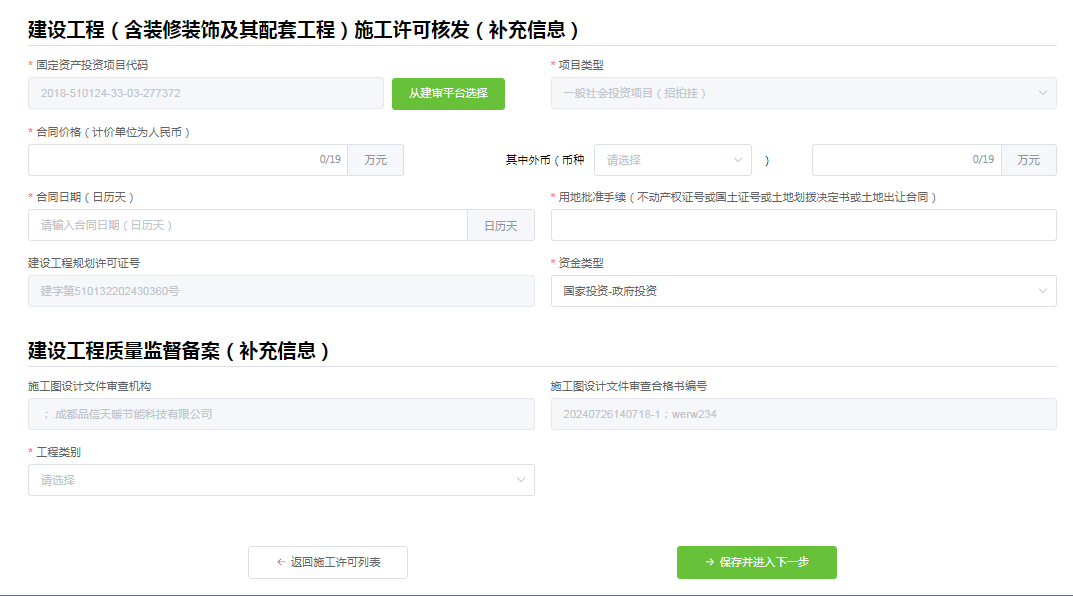
Task: Click the 保存并进入下一步 button
Action: (757, 562)
